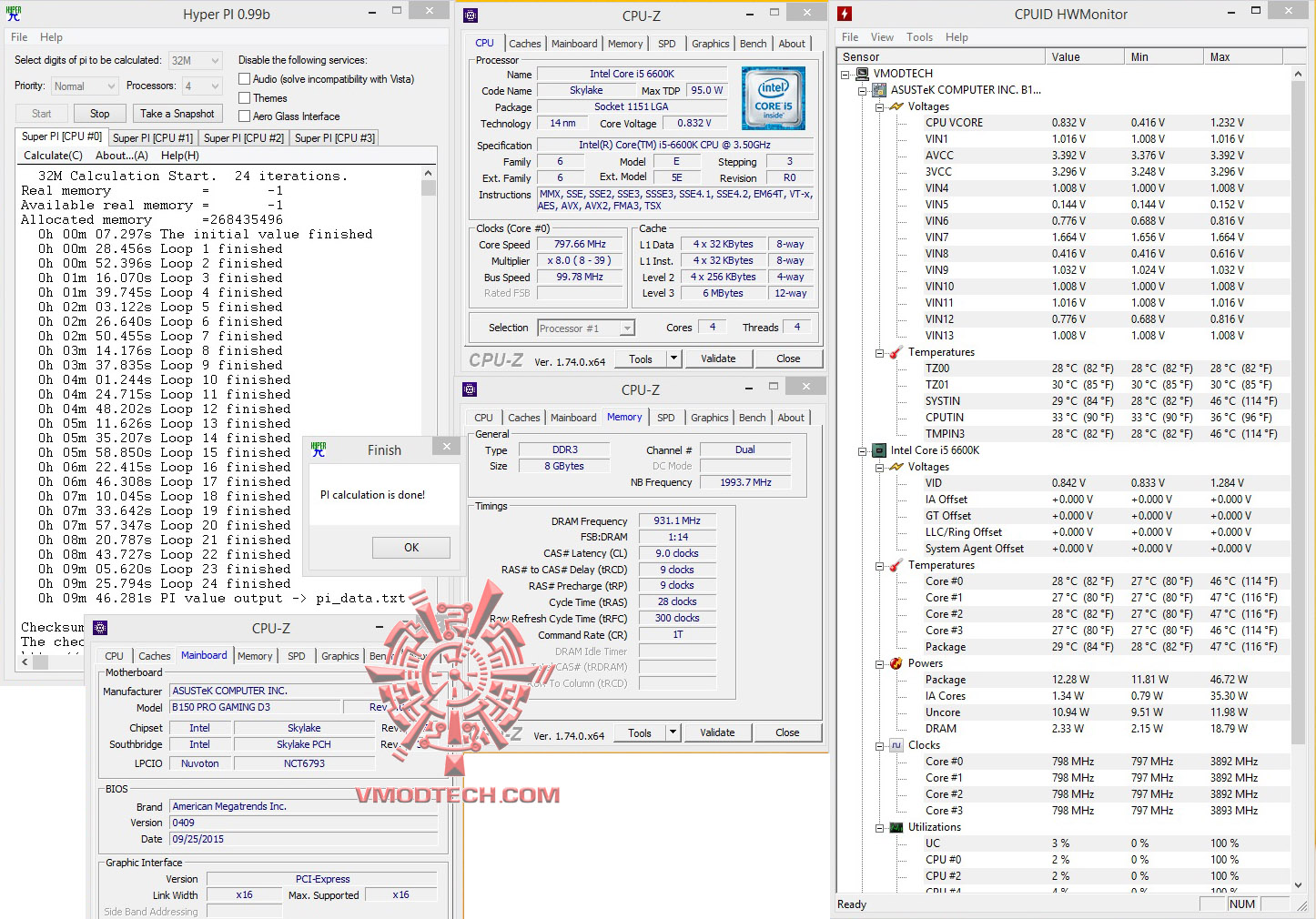This screenshot has height=919, width=1316.
Task: Click the Powers flame icon in HWMonitor
Action: 896,663
